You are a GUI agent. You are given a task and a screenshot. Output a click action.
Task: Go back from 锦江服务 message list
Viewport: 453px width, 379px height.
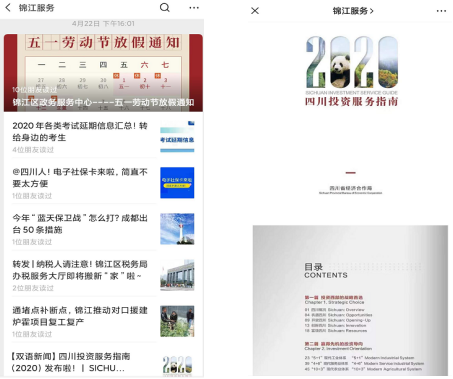tap(8, 7)
